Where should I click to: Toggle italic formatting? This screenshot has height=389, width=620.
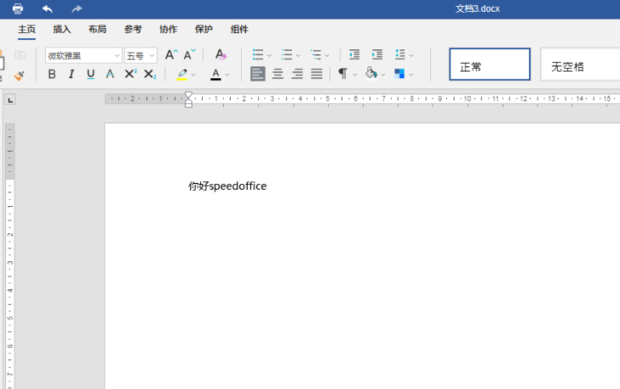pyautogui.click(x=71, y=74)
